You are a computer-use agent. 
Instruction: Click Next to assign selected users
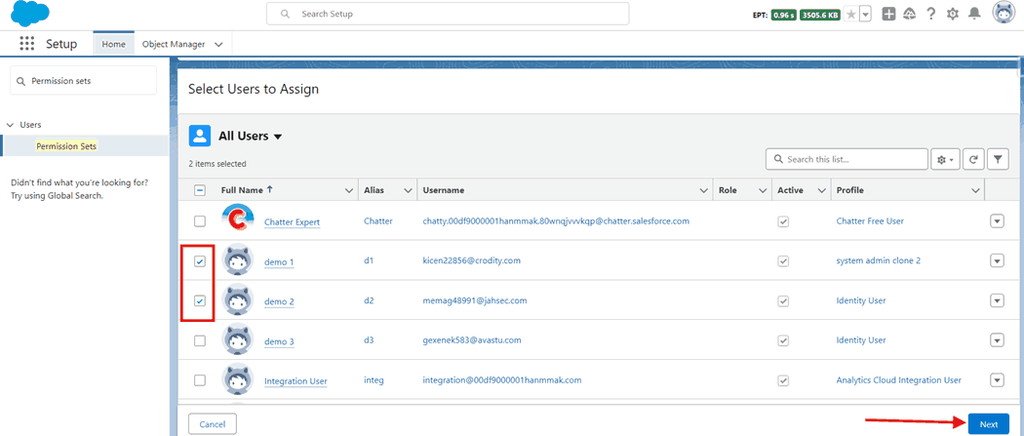988,424
